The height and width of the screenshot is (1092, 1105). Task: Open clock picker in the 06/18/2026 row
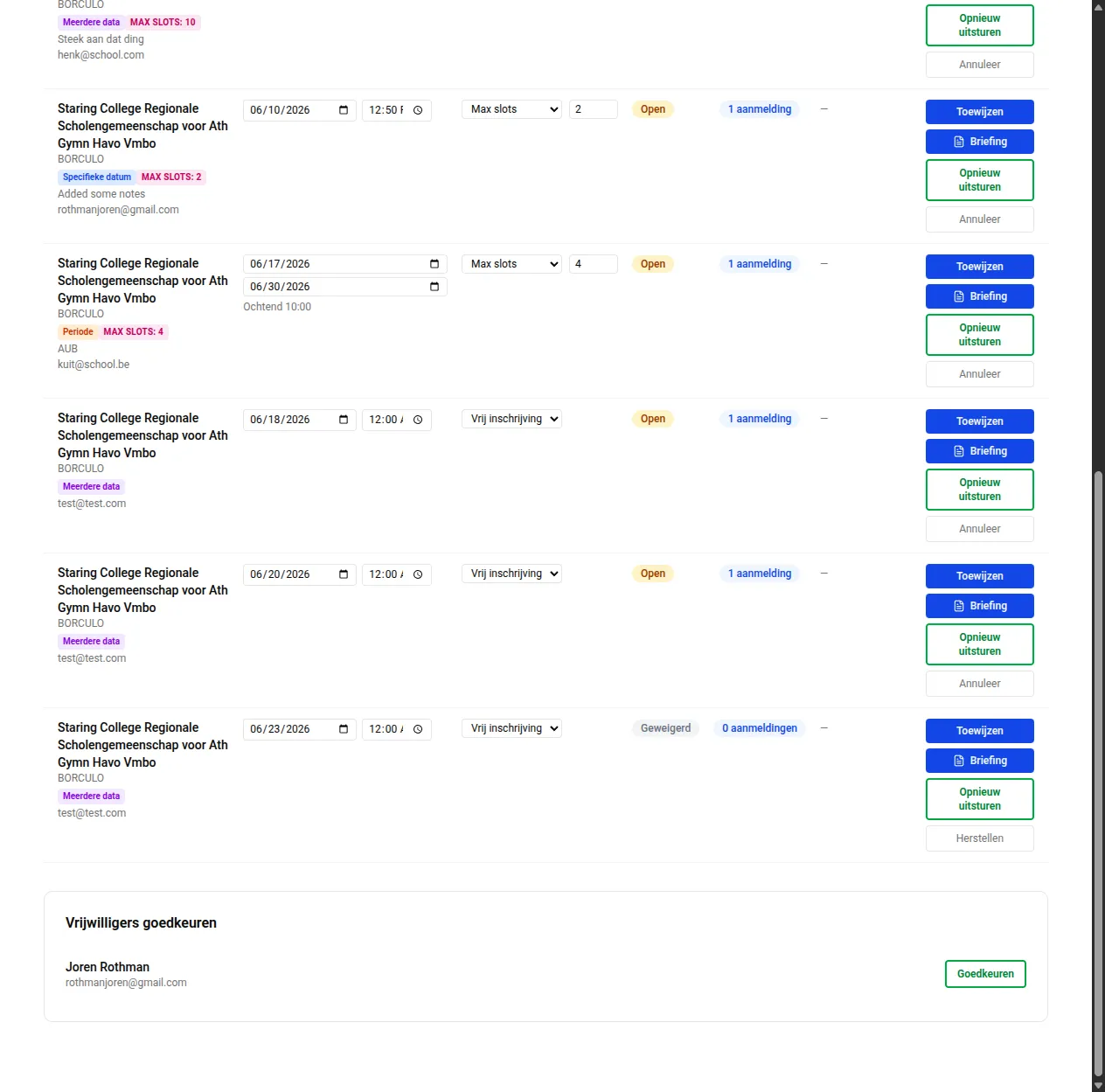click(418, 420)
